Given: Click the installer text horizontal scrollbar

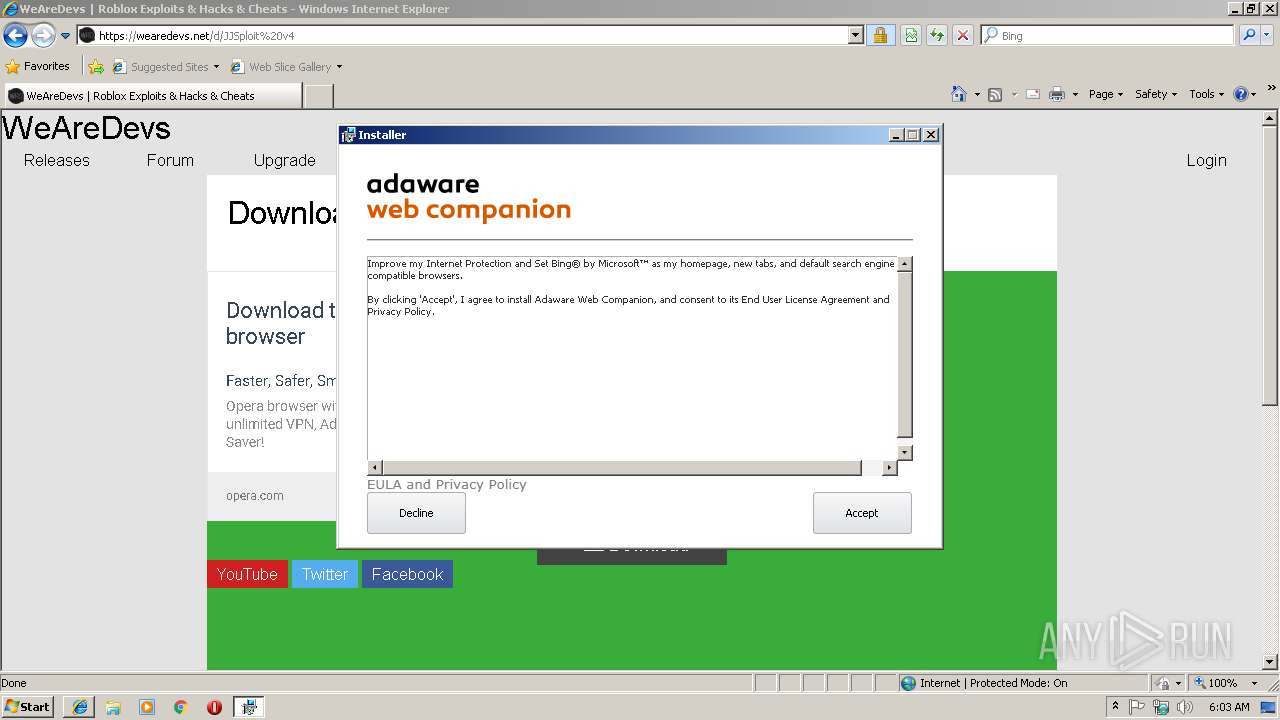Looking at the screenshot, I should coord(632,468).
